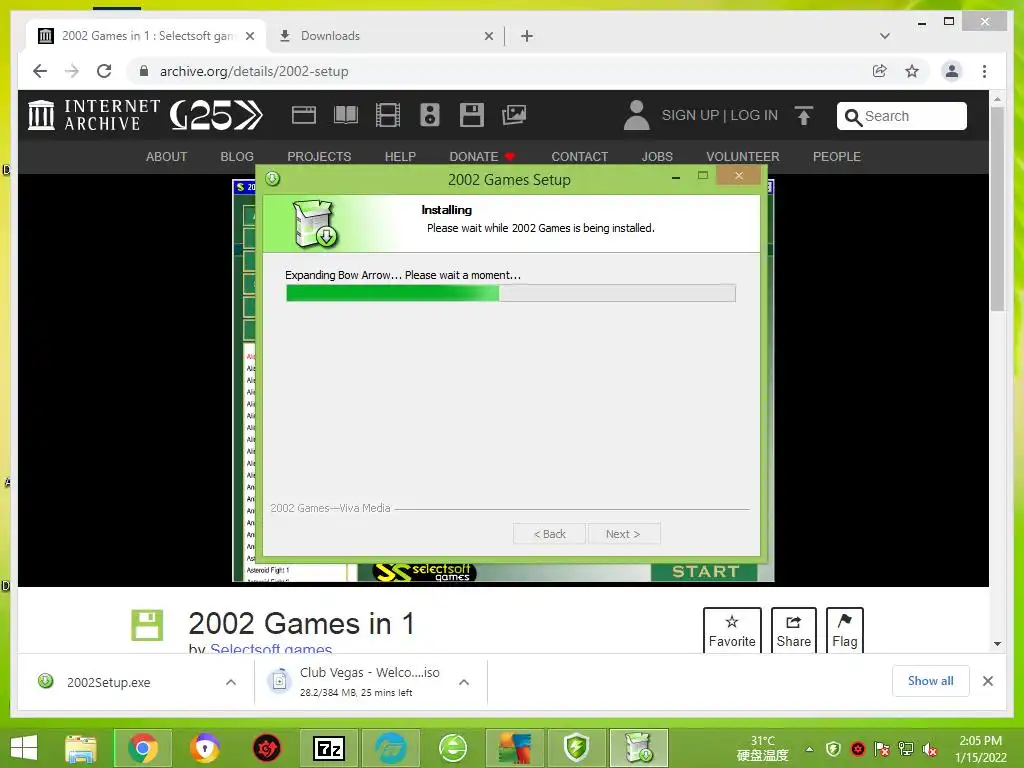Open the Web (Wayback) media icon

(304, 115)
